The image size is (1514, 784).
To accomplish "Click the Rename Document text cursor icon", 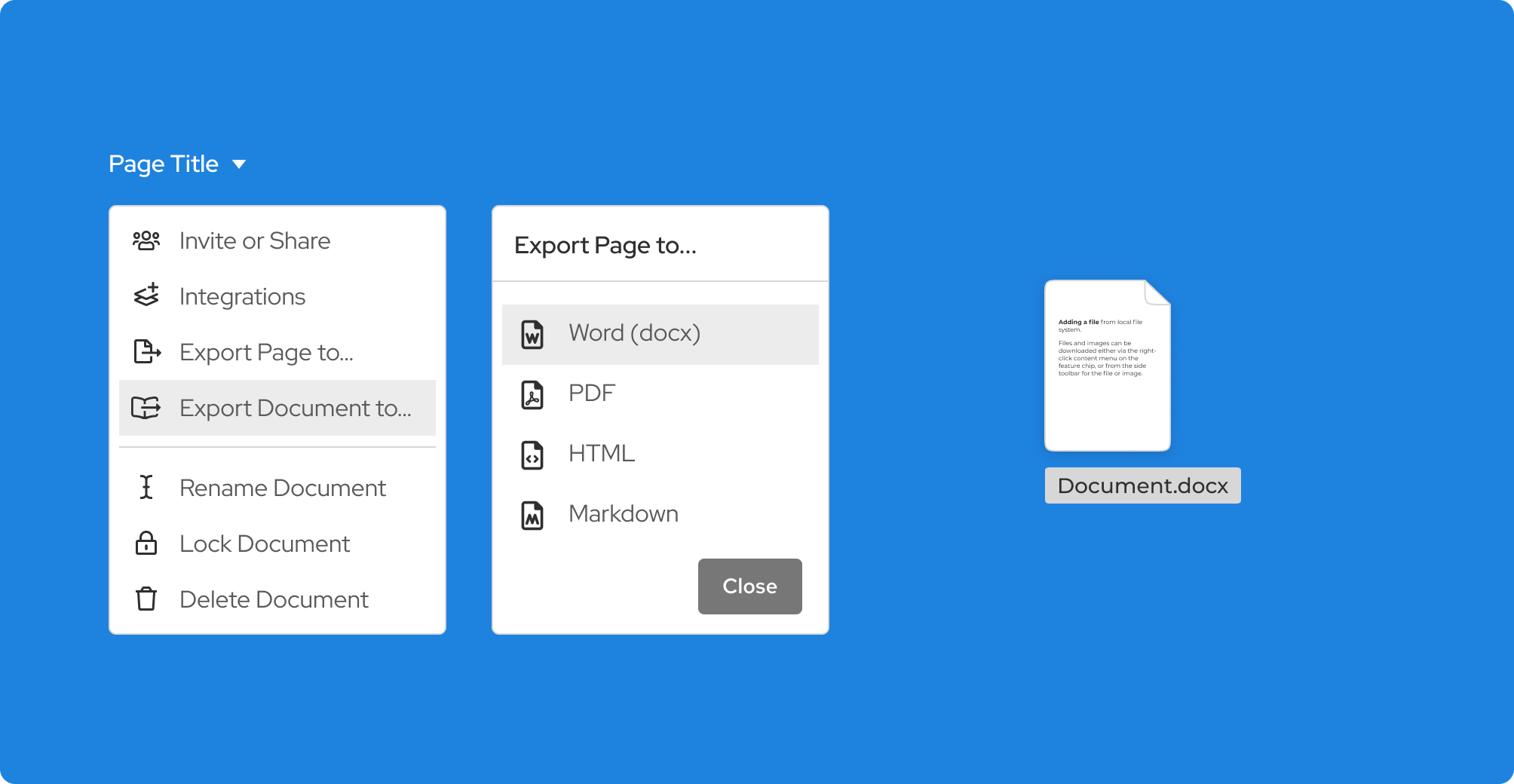I will tap(146, 488).
